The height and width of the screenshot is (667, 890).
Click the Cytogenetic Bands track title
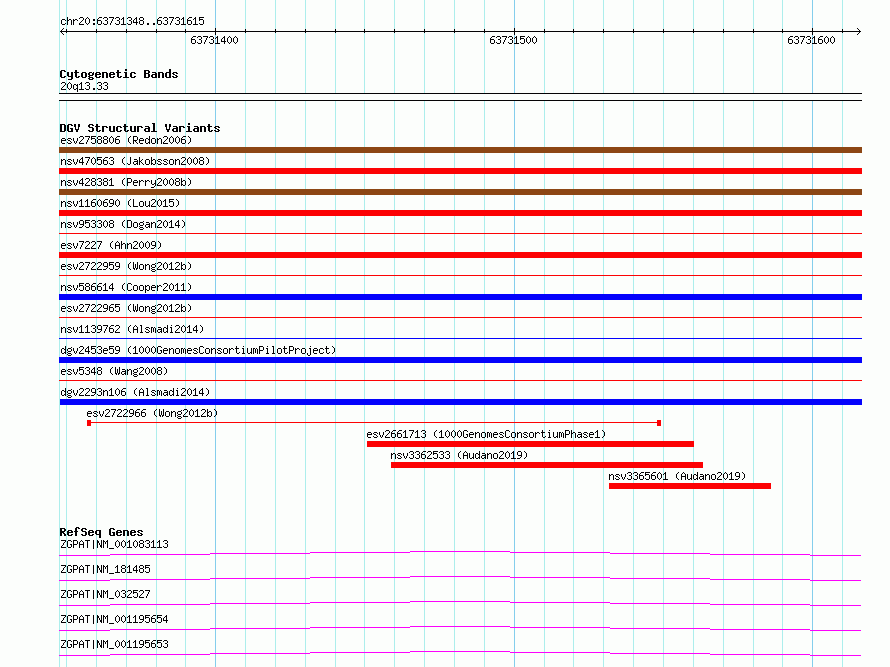pos(119,74)
